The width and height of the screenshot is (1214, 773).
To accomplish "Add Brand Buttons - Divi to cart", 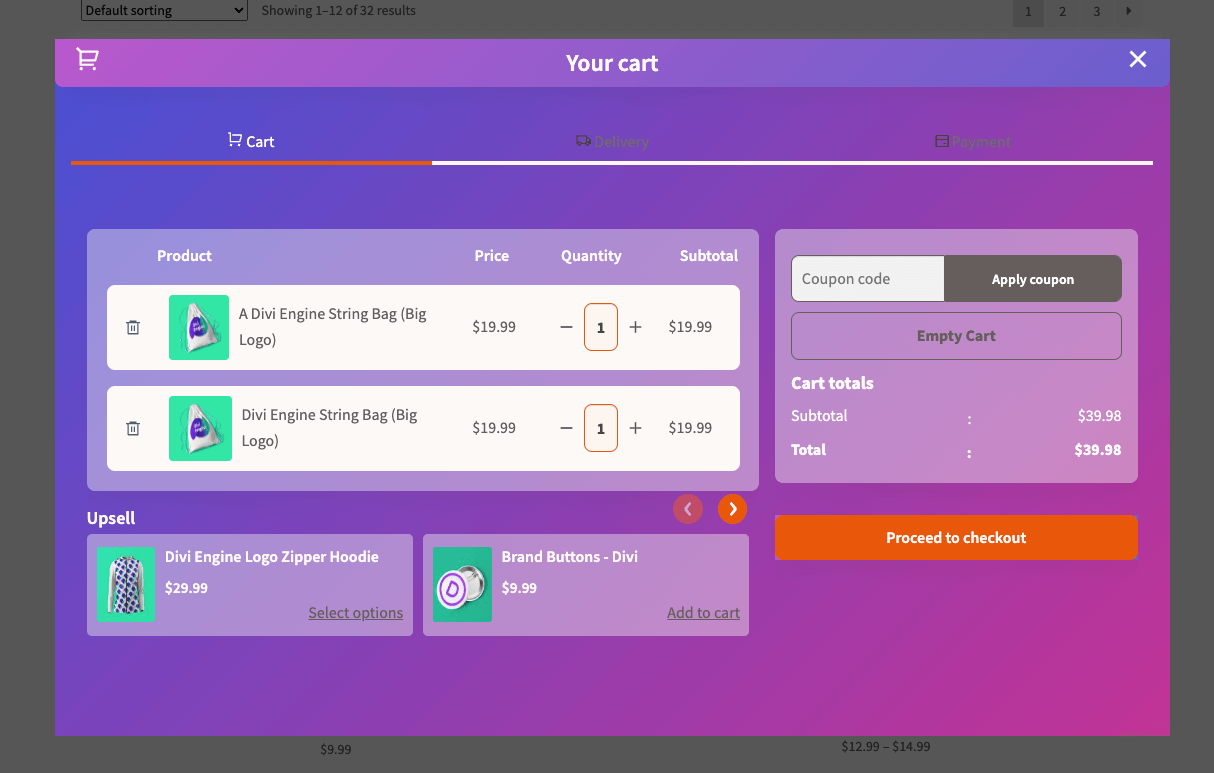I will [703, 613].
